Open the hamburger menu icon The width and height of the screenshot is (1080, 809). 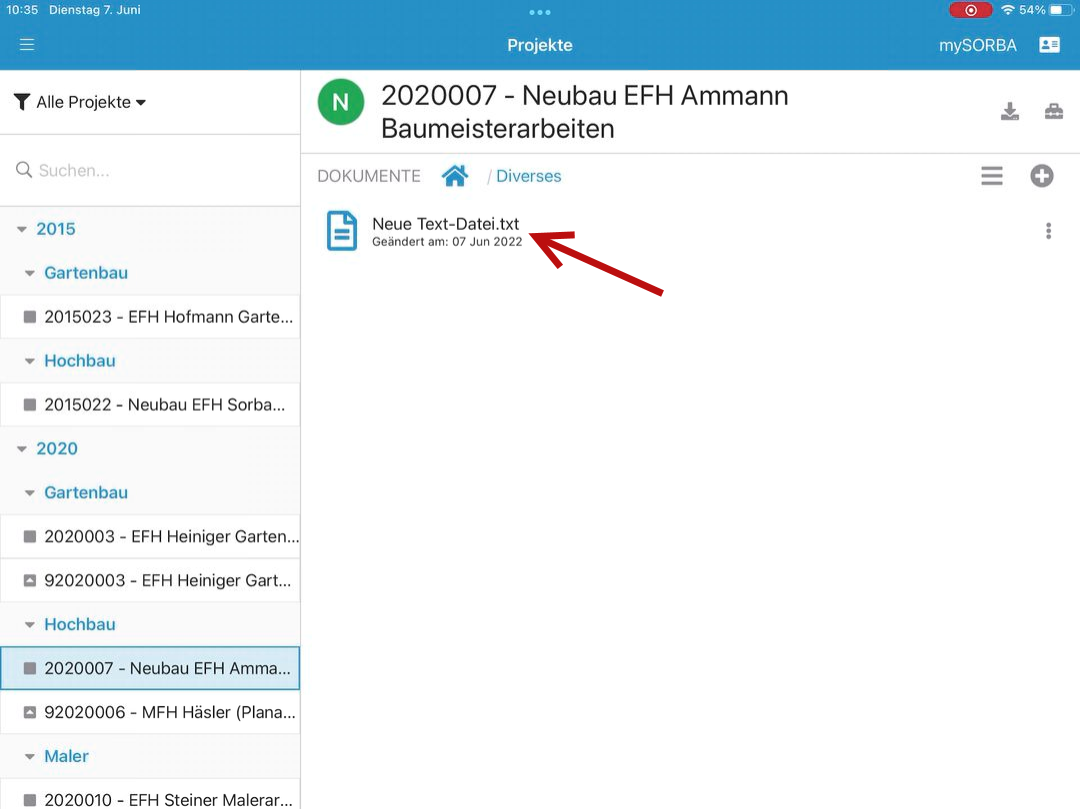27,45
